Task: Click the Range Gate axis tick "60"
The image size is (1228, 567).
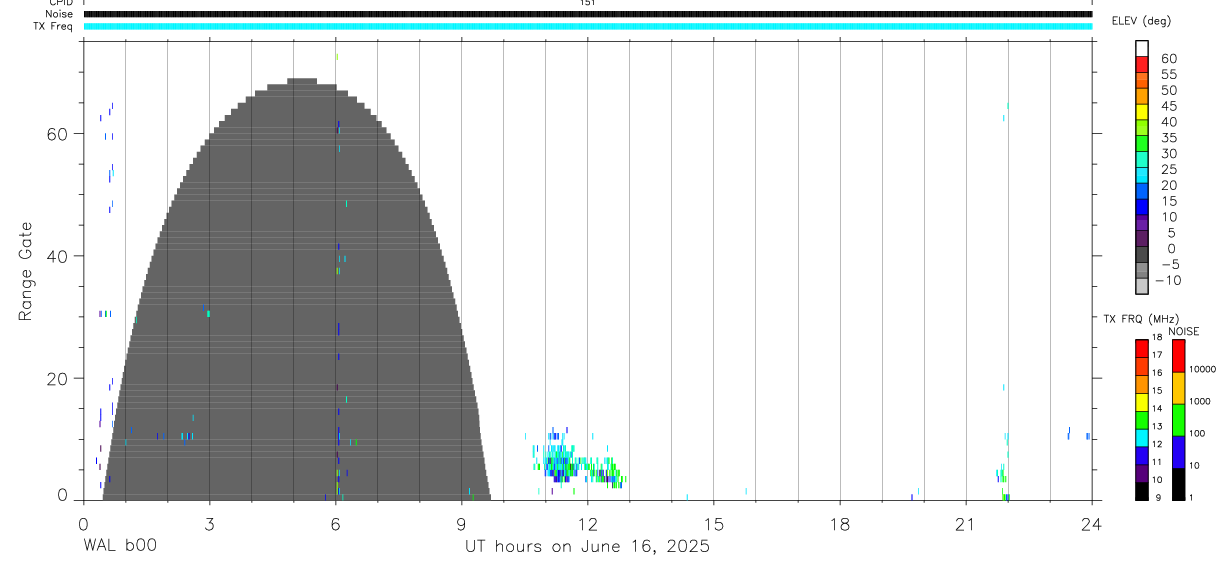Action: coord(58,134)
